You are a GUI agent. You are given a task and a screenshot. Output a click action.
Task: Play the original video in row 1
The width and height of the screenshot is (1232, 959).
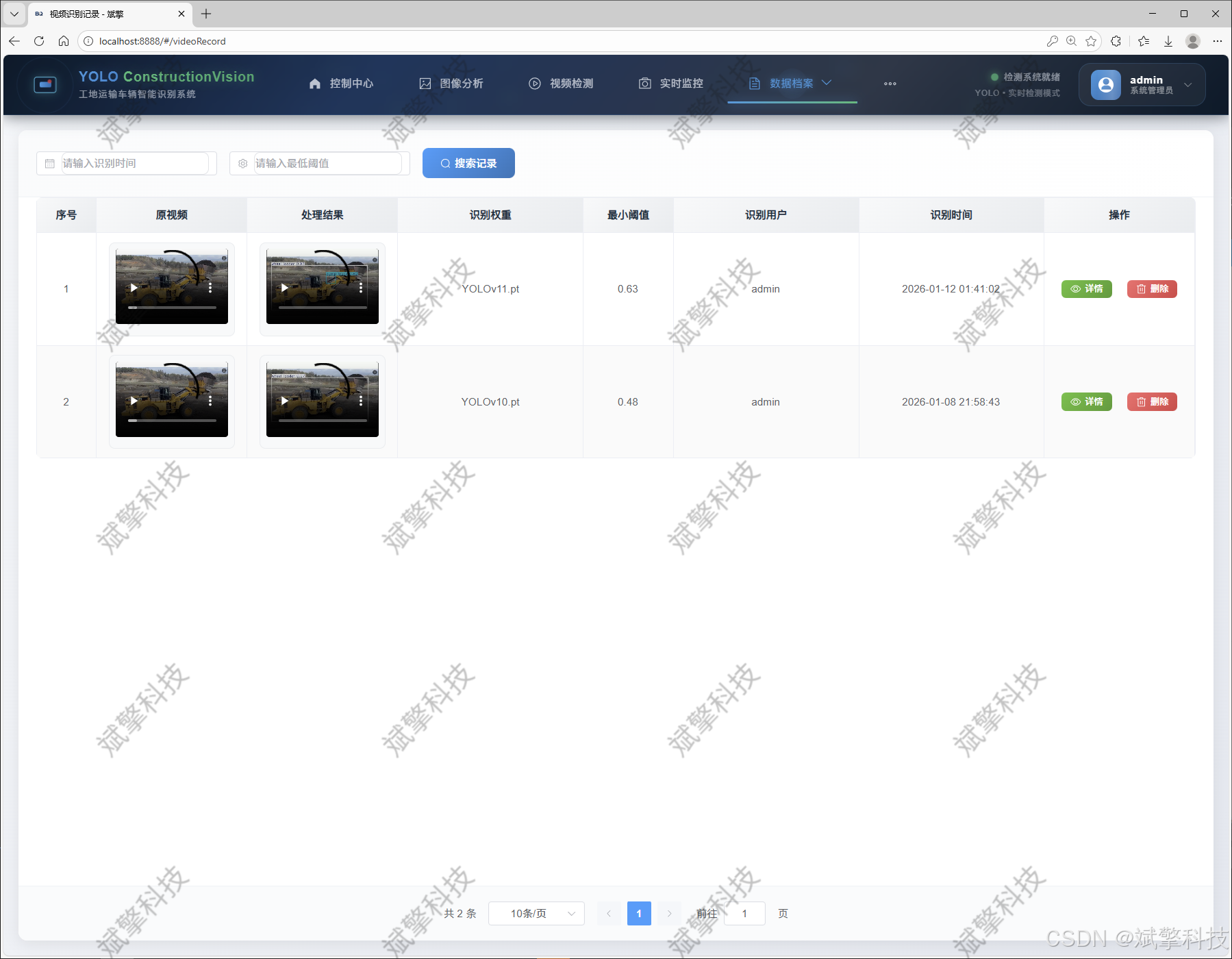tap(134, 288)
